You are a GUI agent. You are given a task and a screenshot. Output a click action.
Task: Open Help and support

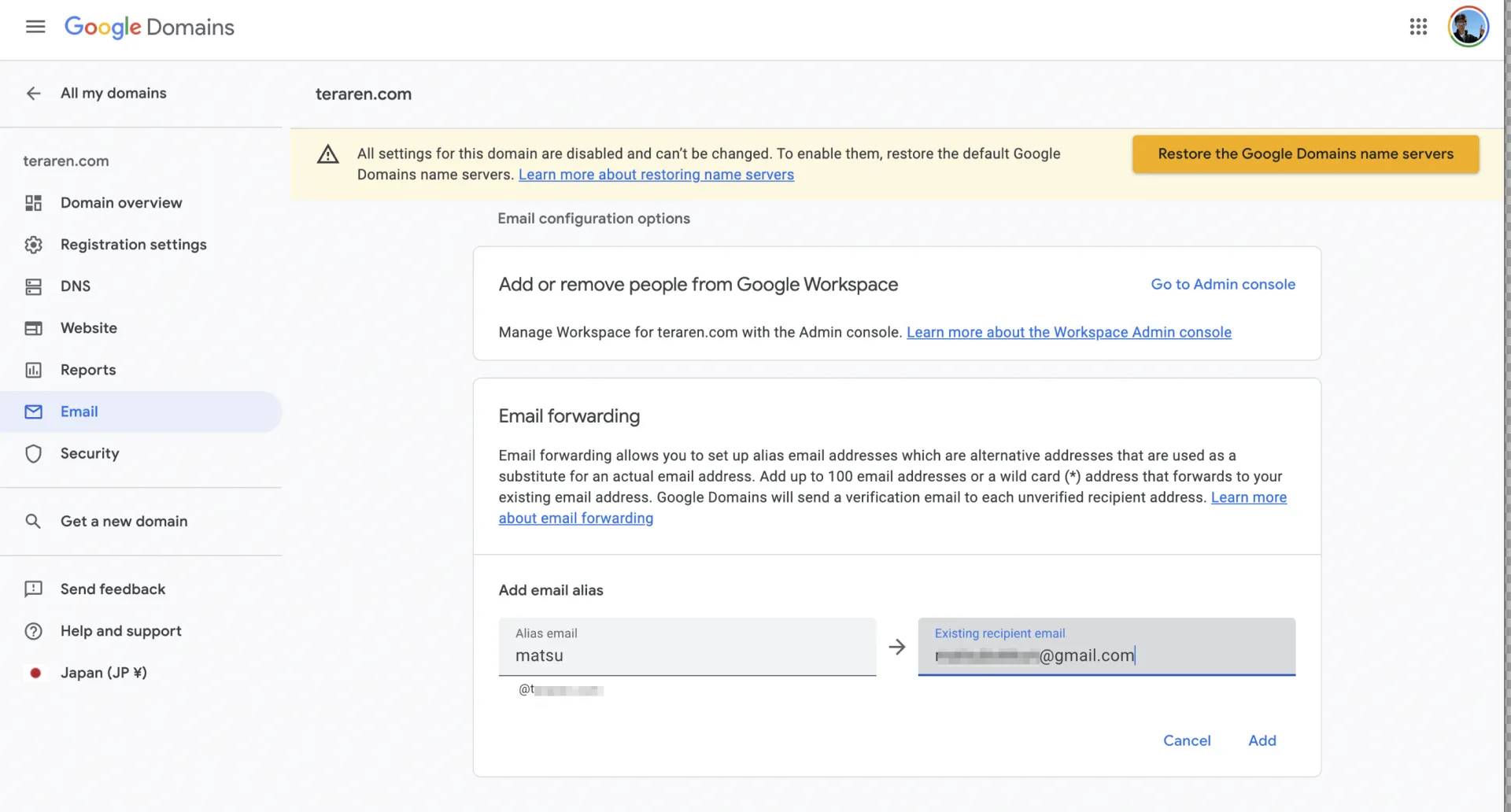pos(120,631)
